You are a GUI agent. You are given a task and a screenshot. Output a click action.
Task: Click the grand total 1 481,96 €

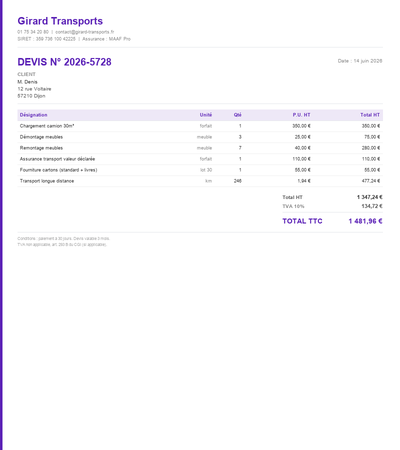point(366,221)
